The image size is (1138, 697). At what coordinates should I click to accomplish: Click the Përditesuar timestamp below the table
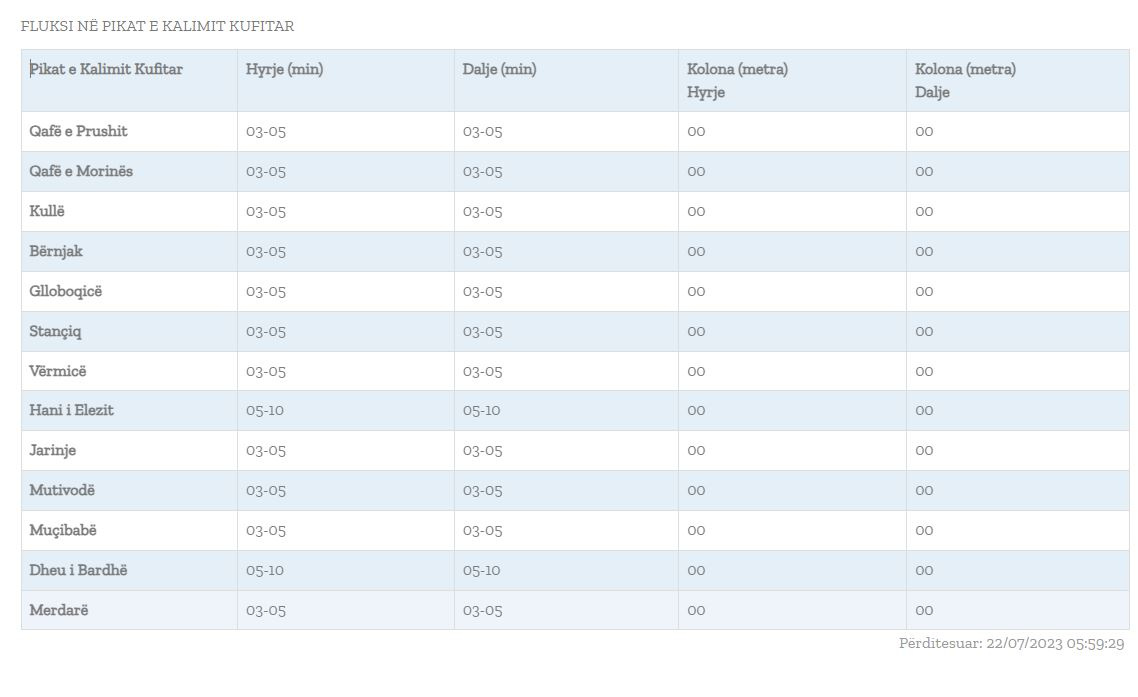point(1011,644)
